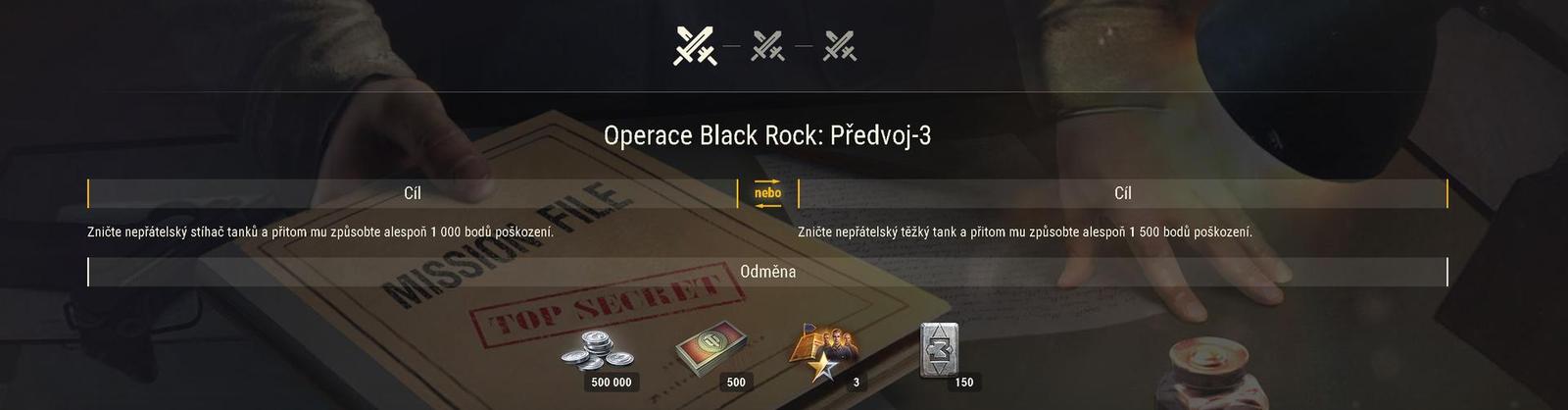Select the left 'Cíl' objective header

(x=413, y=193)
